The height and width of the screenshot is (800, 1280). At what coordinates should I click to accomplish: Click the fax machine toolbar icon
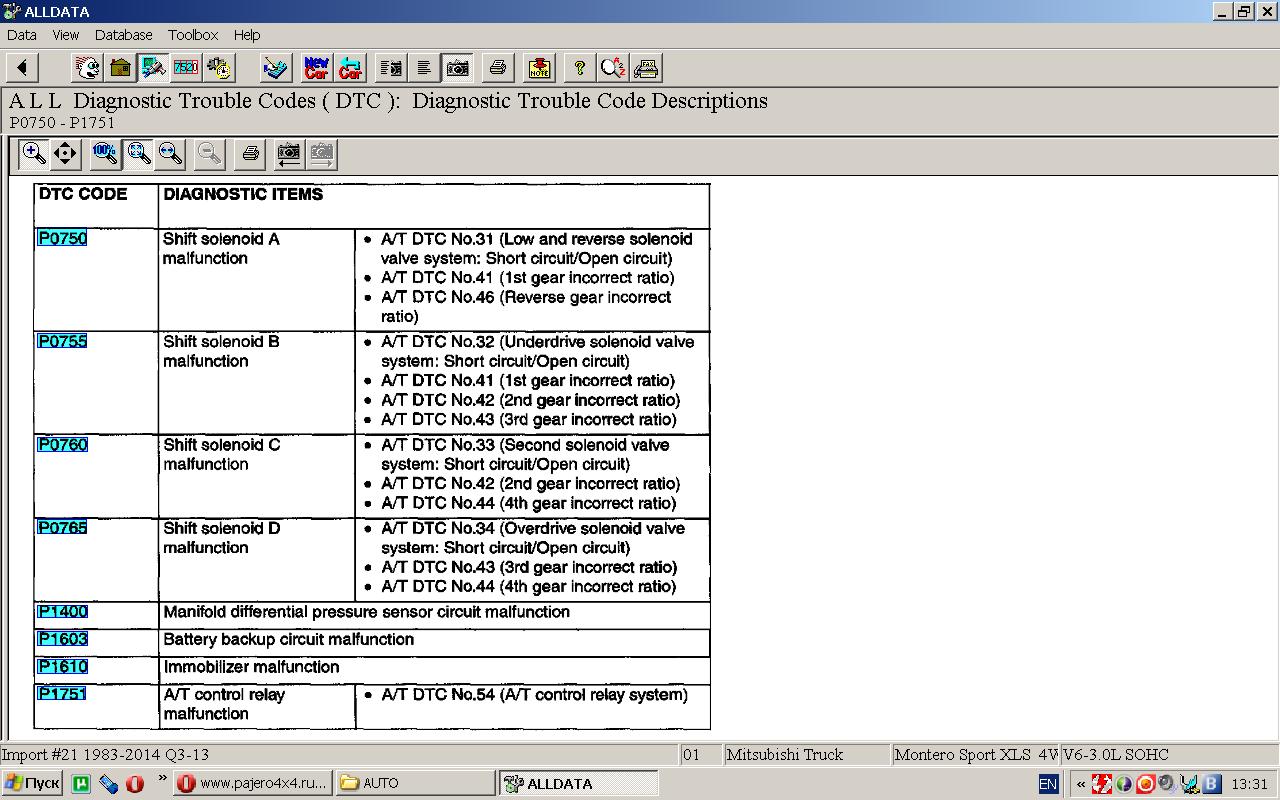646,68
